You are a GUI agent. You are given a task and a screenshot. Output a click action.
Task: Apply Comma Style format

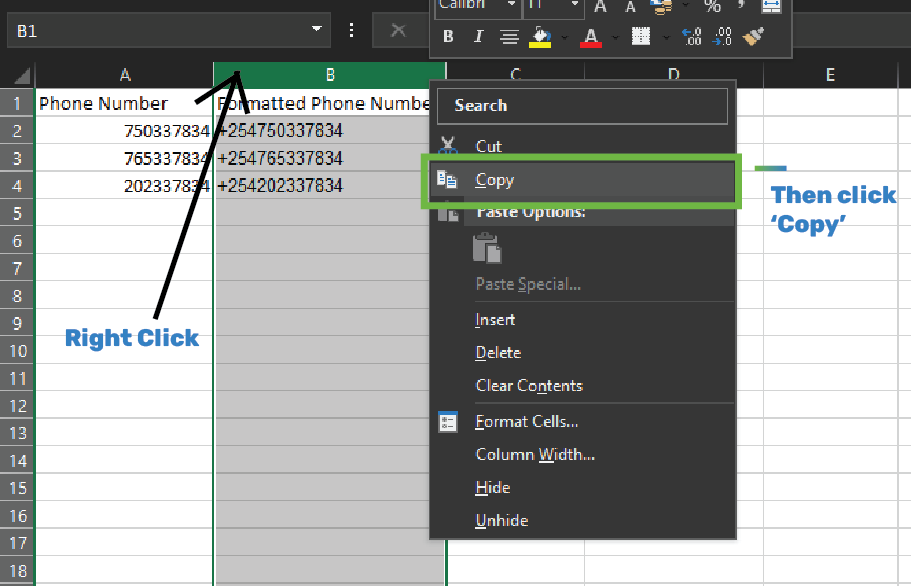point(742,5)
